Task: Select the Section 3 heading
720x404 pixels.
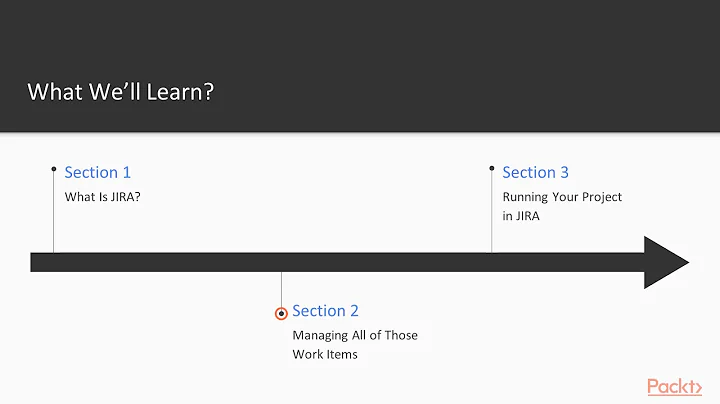Action: [535, 172]
